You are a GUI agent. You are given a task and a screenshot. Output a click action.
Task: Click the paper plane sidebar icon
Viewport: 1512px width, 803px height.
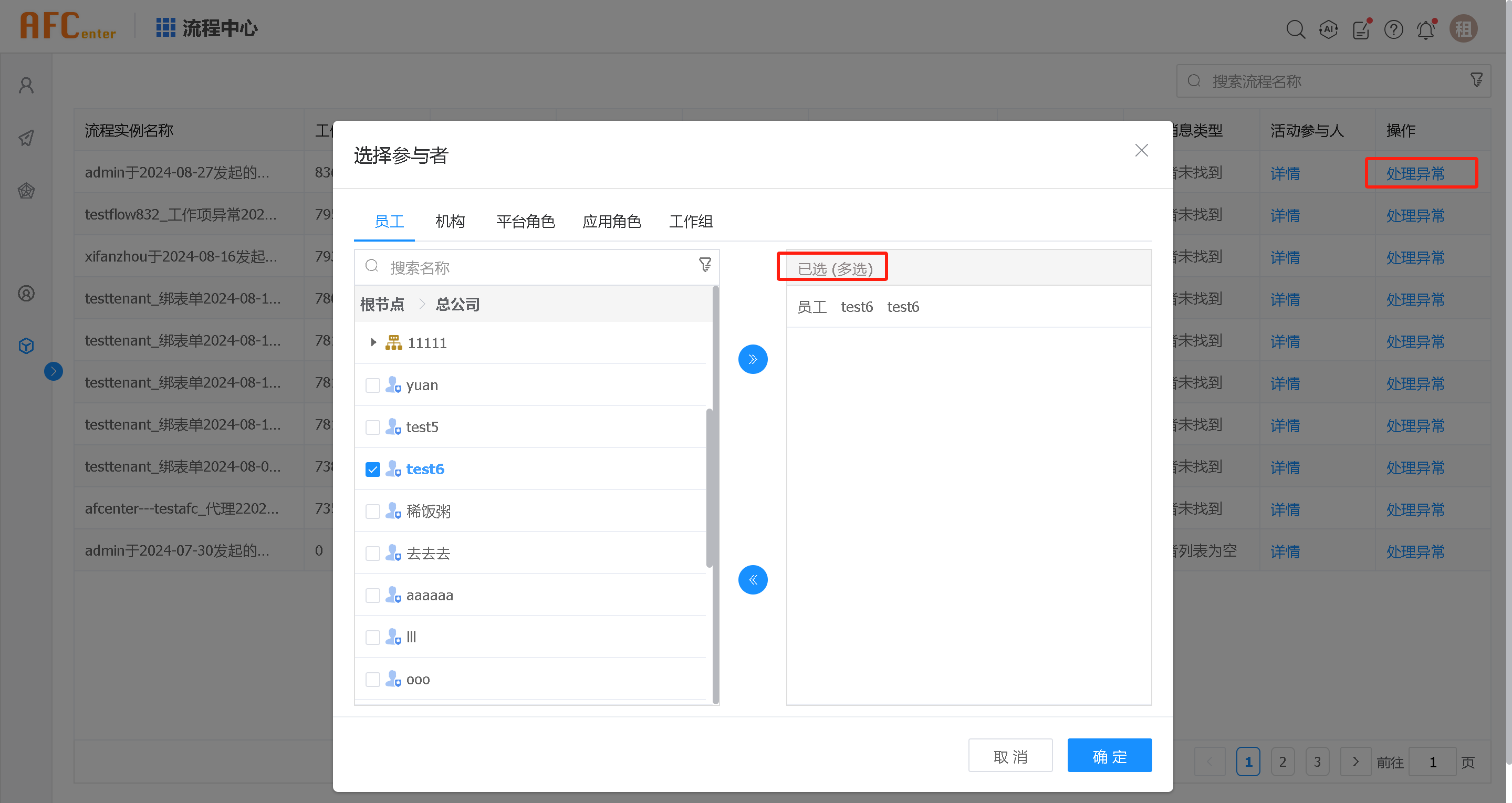[26, 138]
